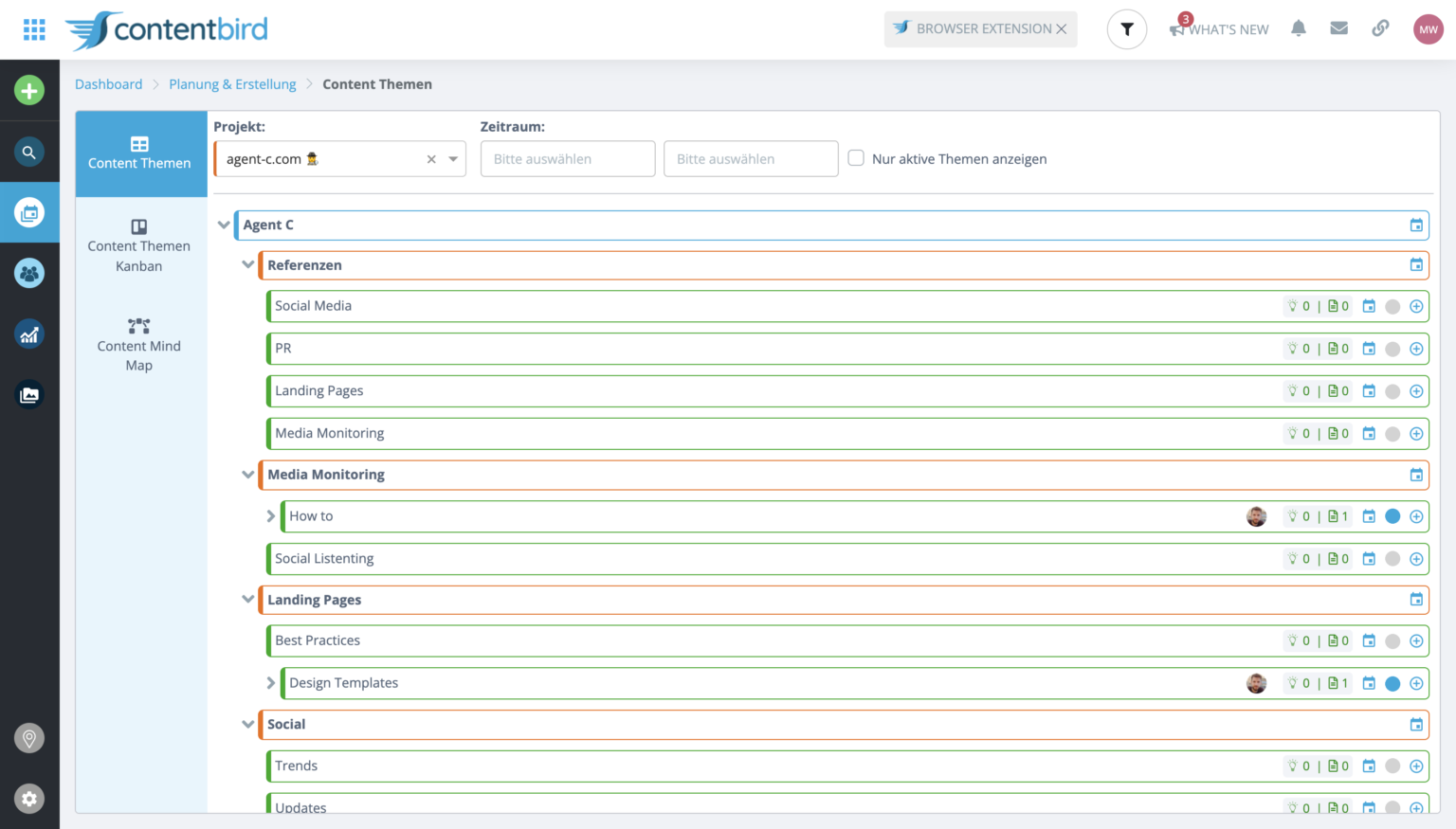
Task: Open the WHAT'S NEW announcements
Action: pyautogui.click(x=1220, y=29)
